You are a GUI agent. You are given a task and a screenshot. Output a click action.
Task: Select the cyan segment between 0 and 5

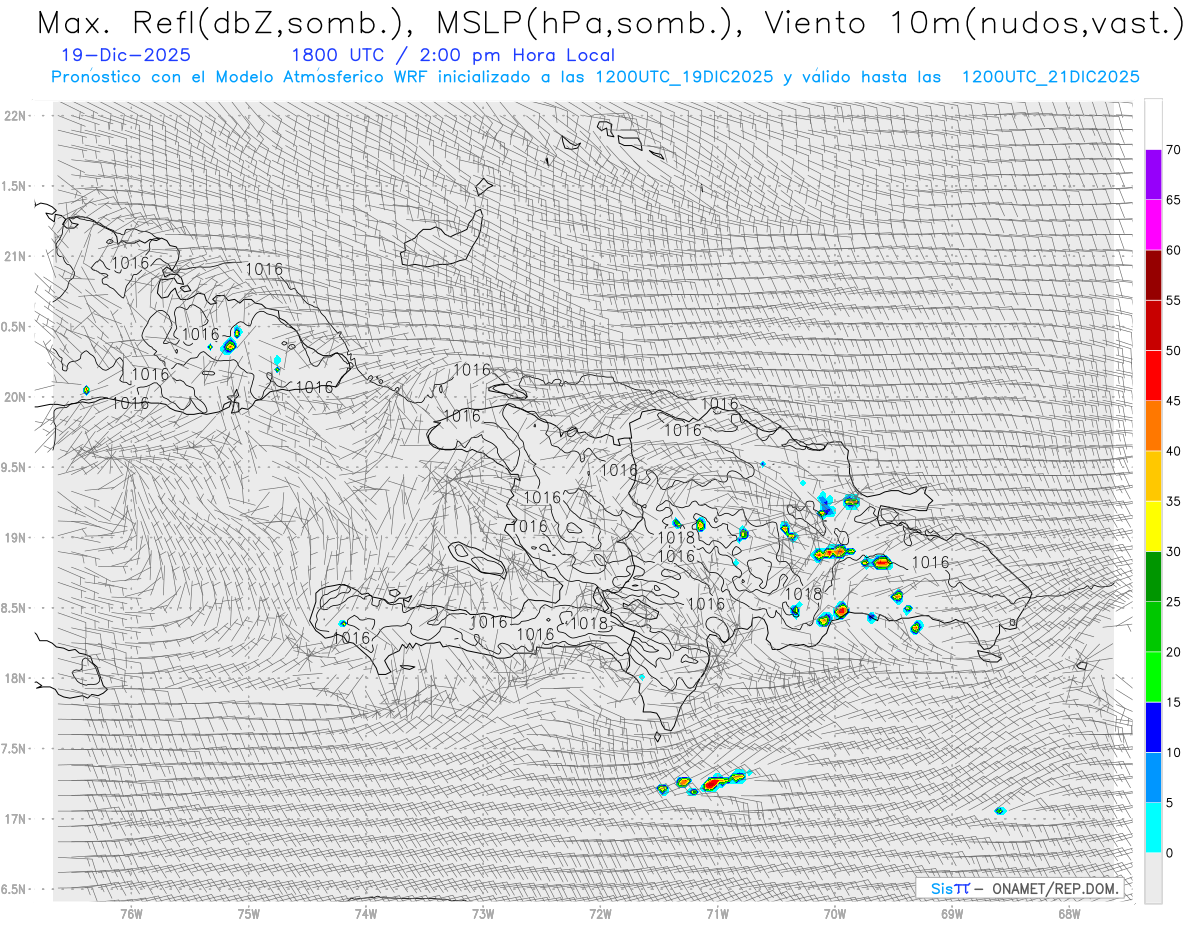coord(1153,828)
